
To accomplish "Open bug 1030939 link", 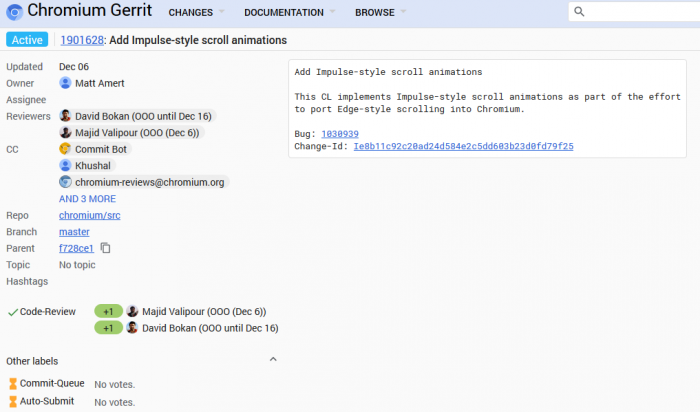I will [340, 134].
